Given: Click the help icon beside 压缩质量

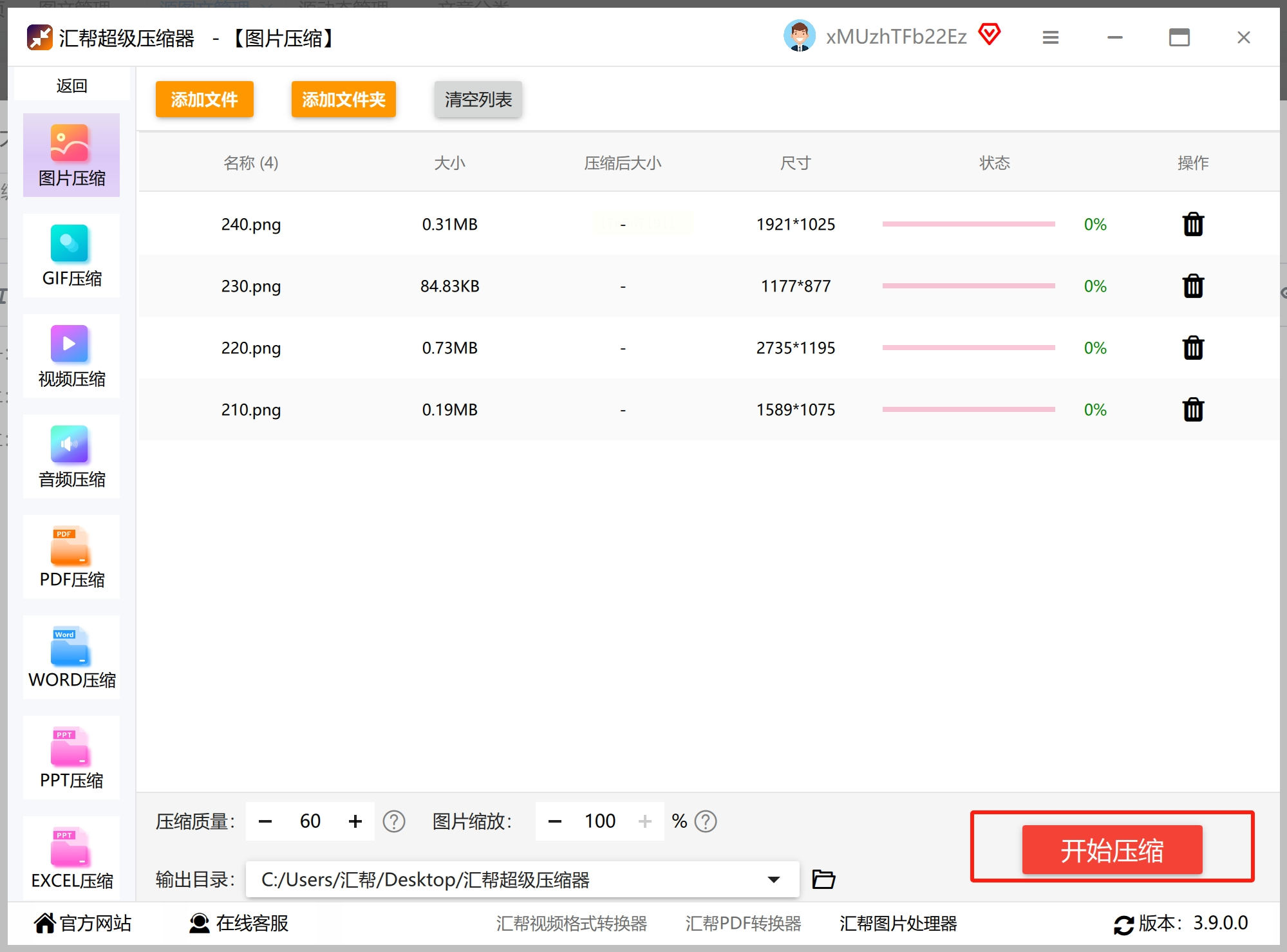Looking at the screenshot, I should [393, 821].
